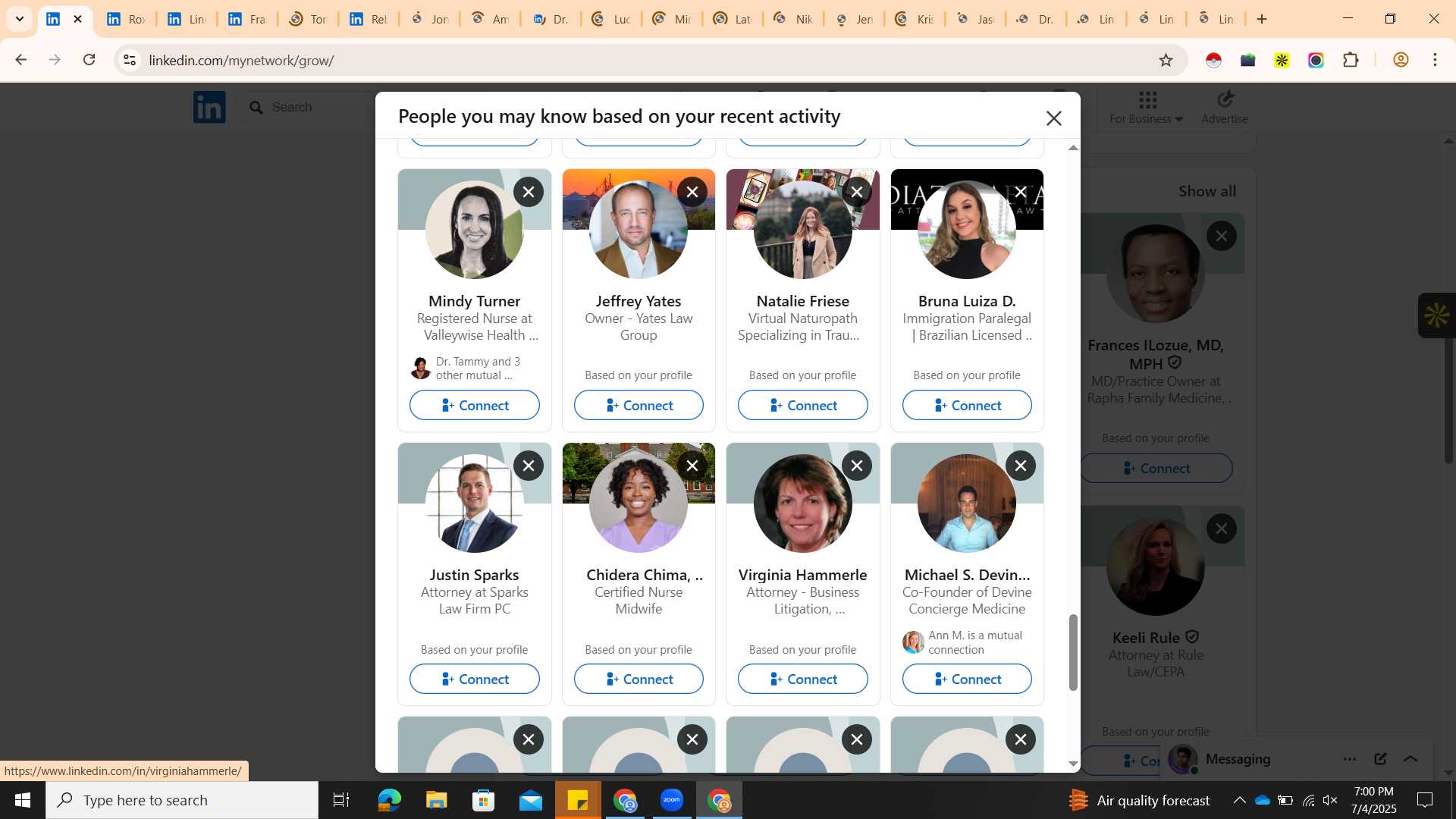Connect with Jeffrey Yates
This screenshot has width=1456, height=819.
(639, 405)
